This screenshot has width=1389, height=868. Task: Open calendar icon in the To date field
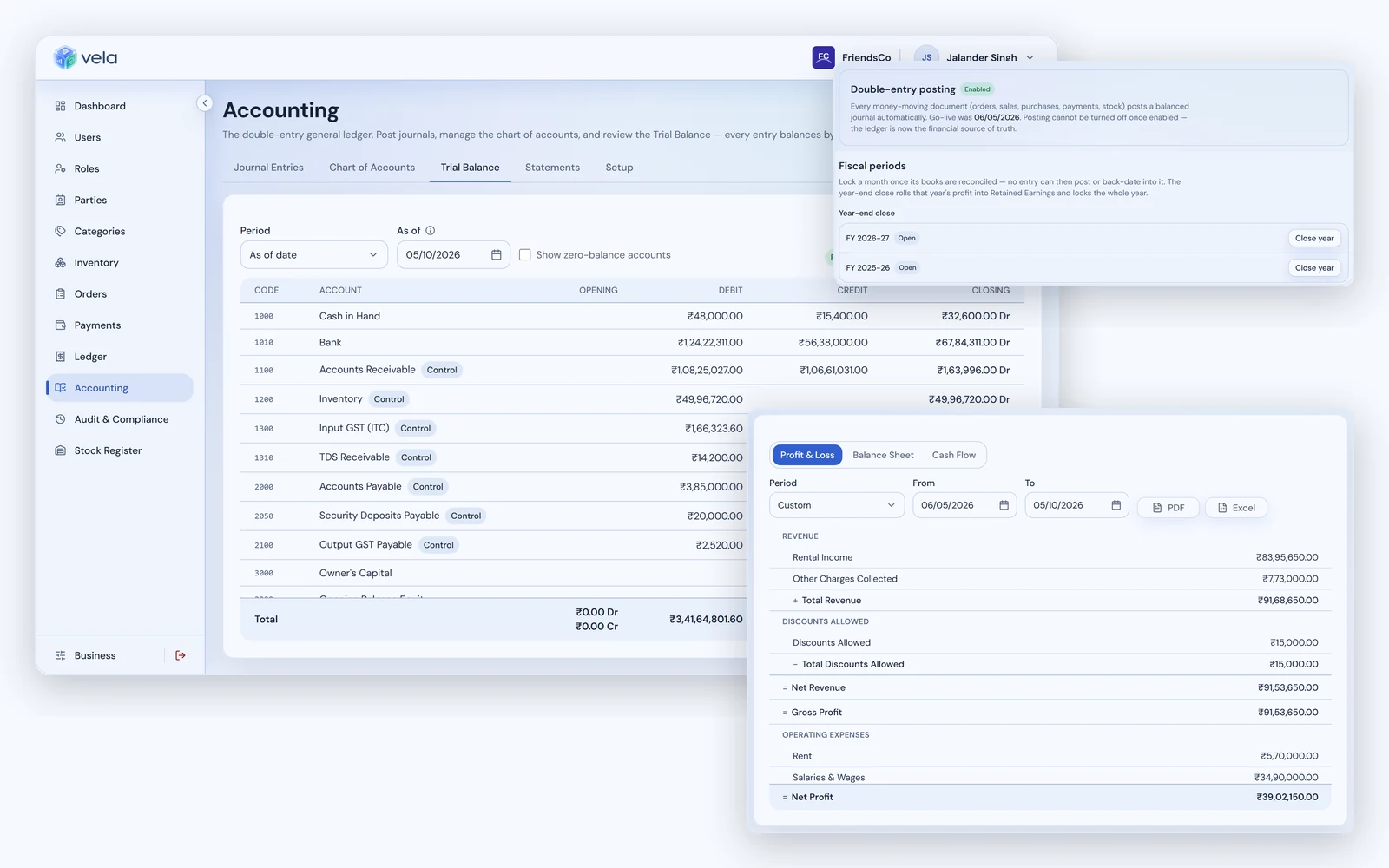click(x=1116, y=505)
